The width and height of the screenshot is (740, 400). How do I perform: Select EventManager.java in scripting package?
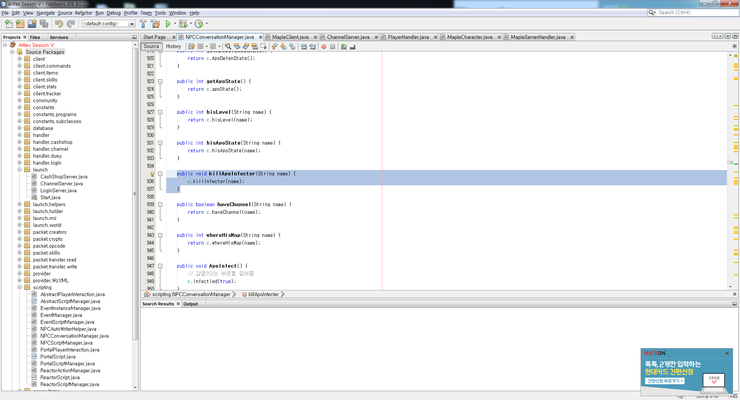coord(61,315)
